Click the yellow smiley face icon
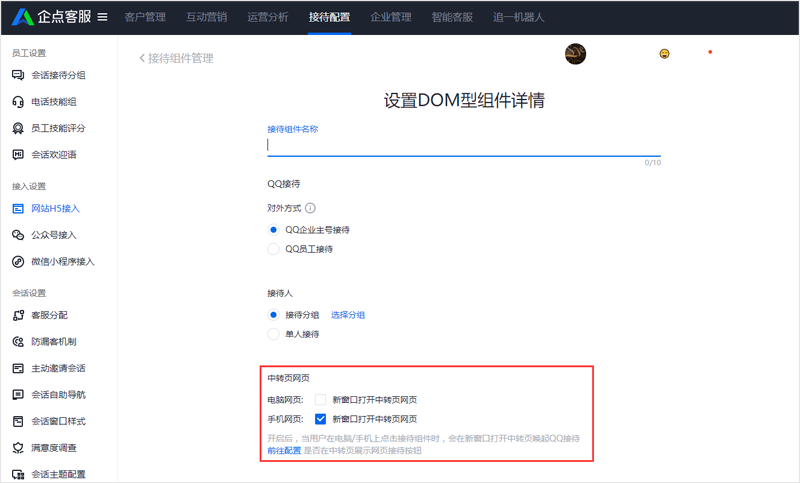 (x=664, y=54)
